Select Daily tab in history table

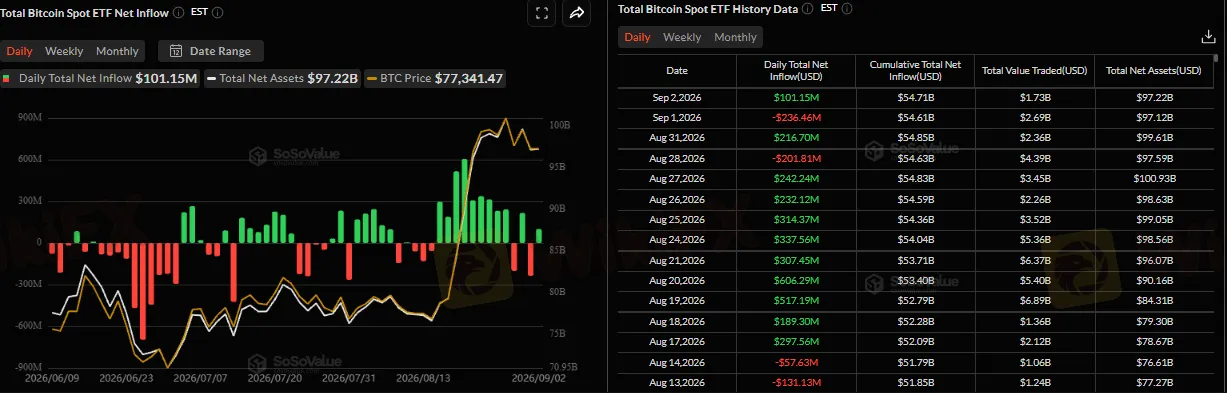[x=637, y=37]
